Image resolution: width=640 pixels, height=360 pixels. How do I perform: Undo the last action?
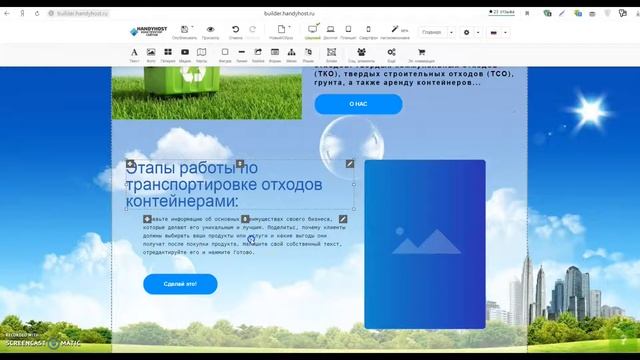(236, 29)
